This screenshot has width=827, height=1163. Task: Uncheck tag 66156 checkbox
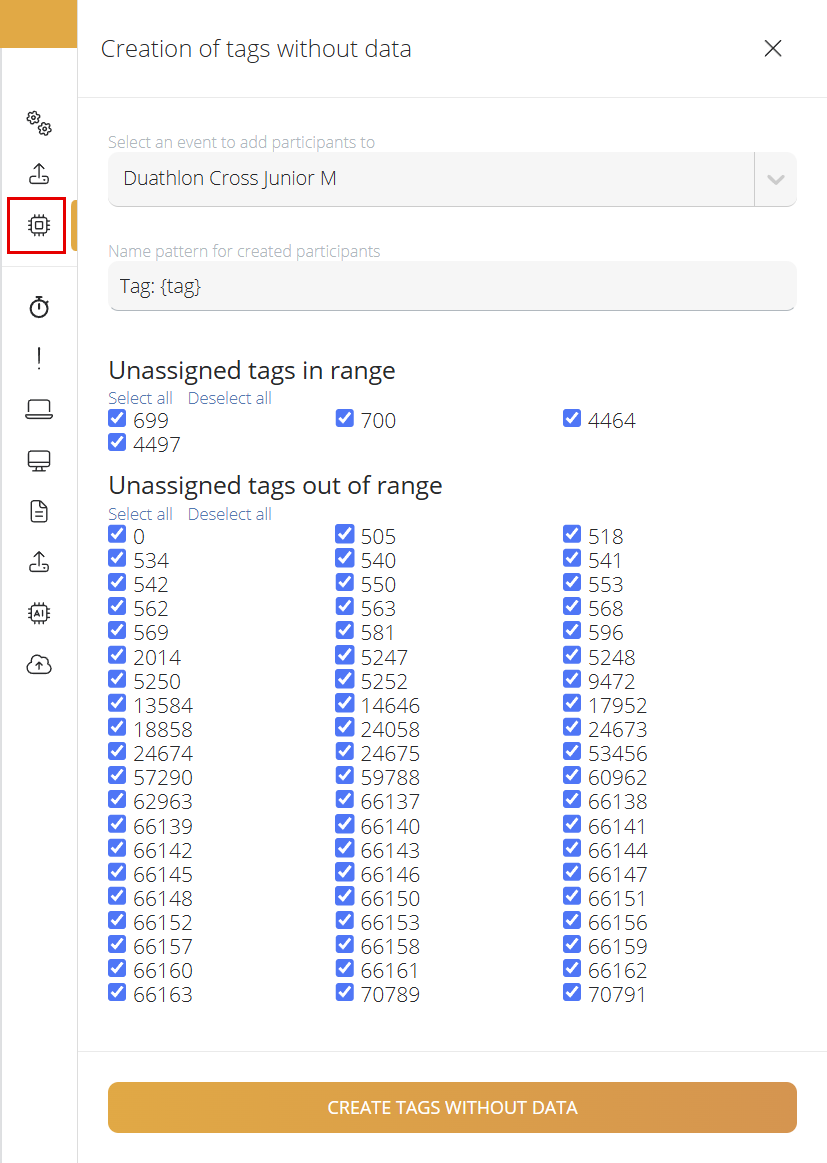pyautogui.click(x=572, y=920)
